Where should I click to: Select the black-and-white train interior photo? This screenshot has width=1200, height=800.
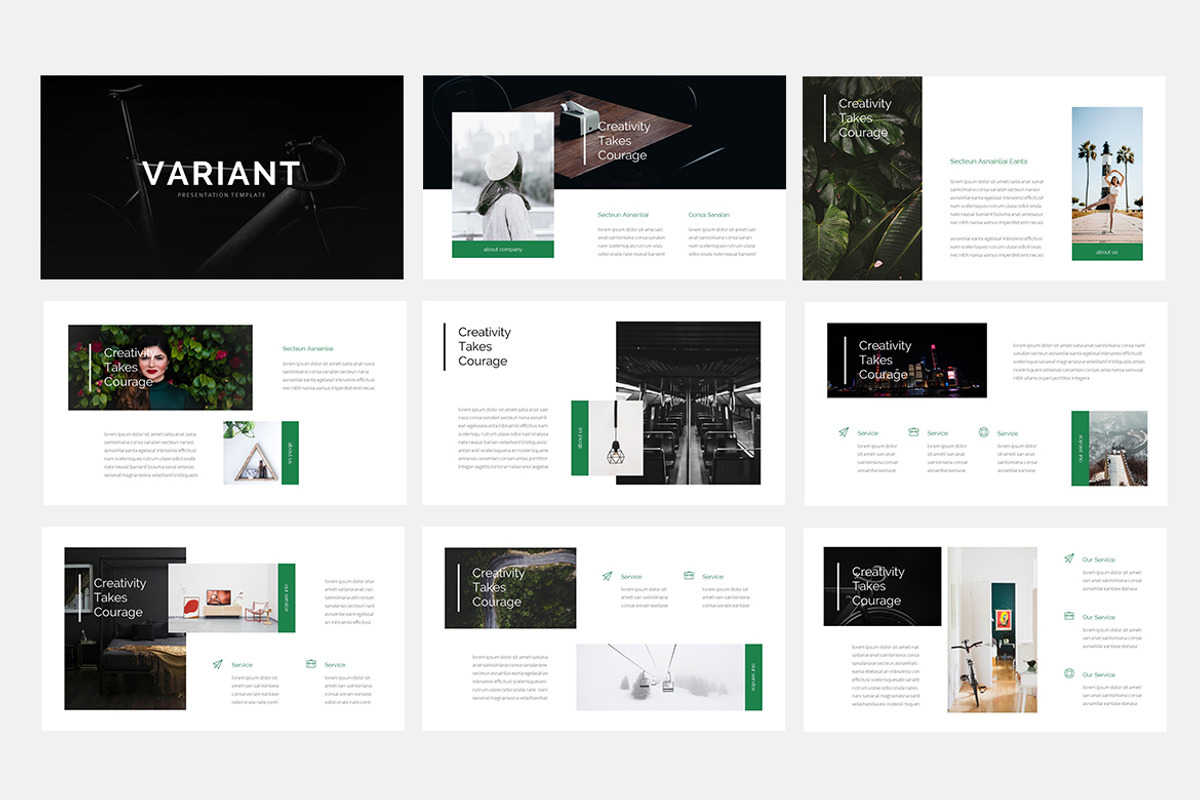(x=688, y=403)
